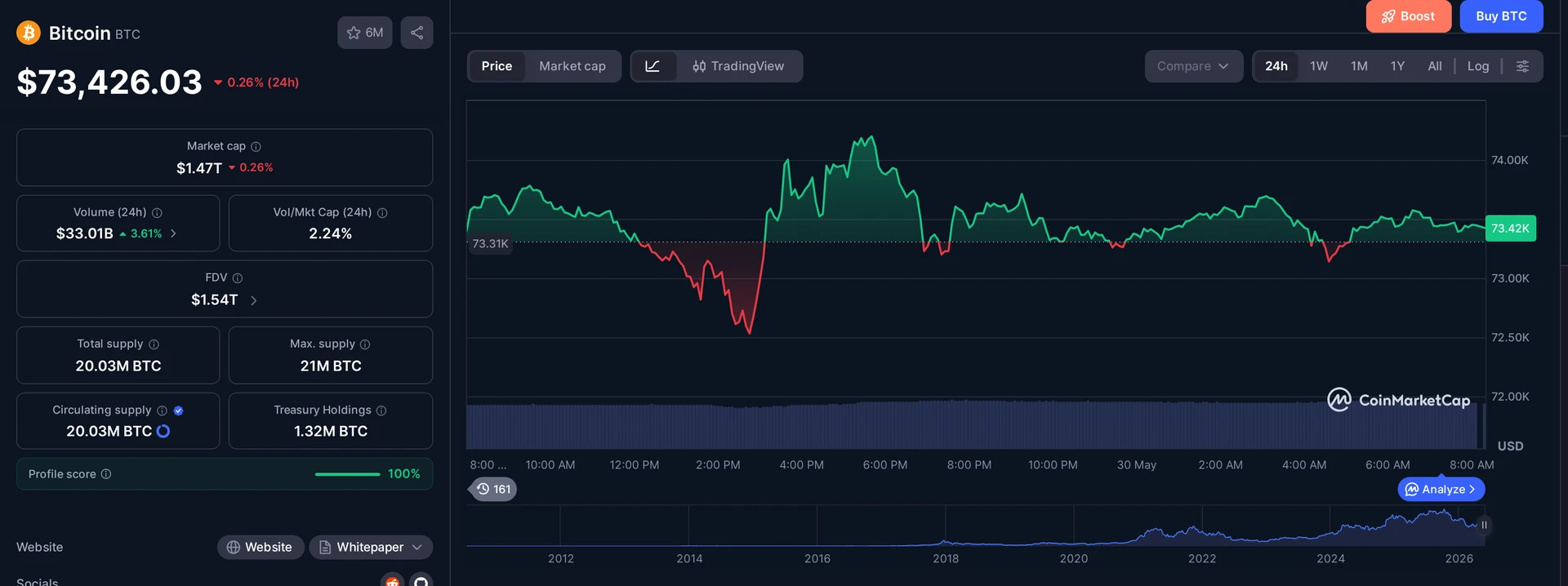Click the 73.42K current price label
This screenshot has width=1568, height=586.
coord(1510,229)
